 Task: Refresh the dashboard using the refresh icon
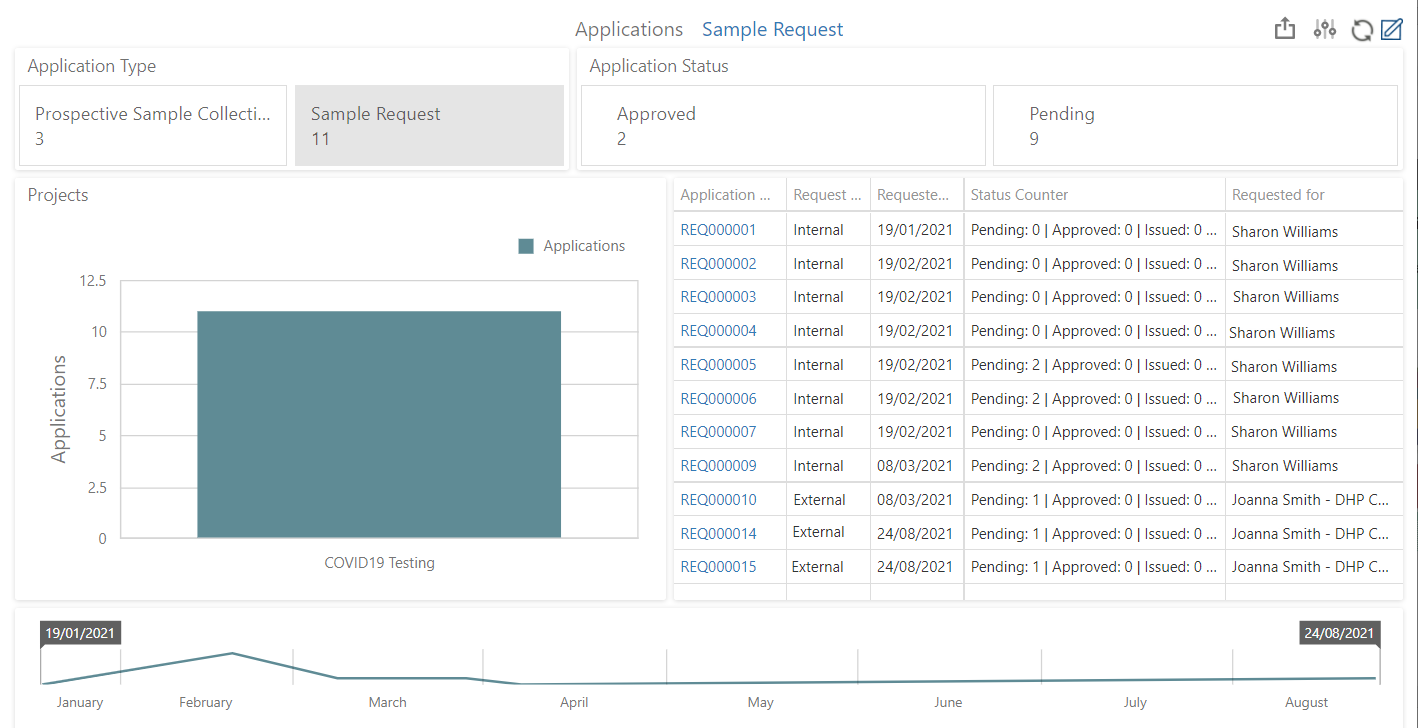[x=1362, y=29]
